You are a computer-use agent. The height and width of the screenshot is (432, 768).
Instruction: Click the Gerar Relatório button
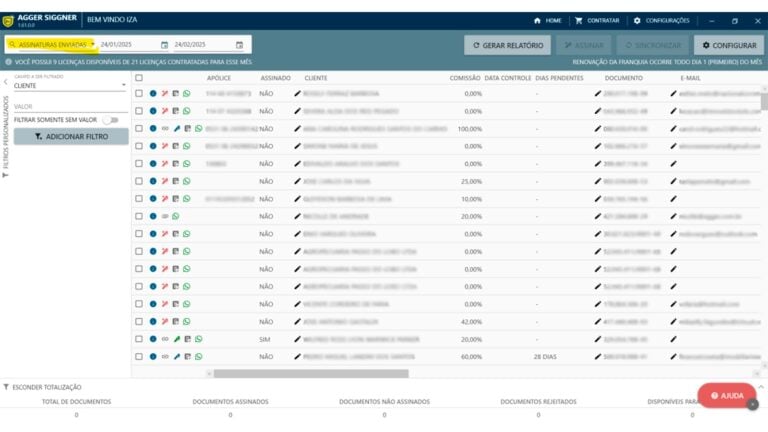click(x=507, y=45)
